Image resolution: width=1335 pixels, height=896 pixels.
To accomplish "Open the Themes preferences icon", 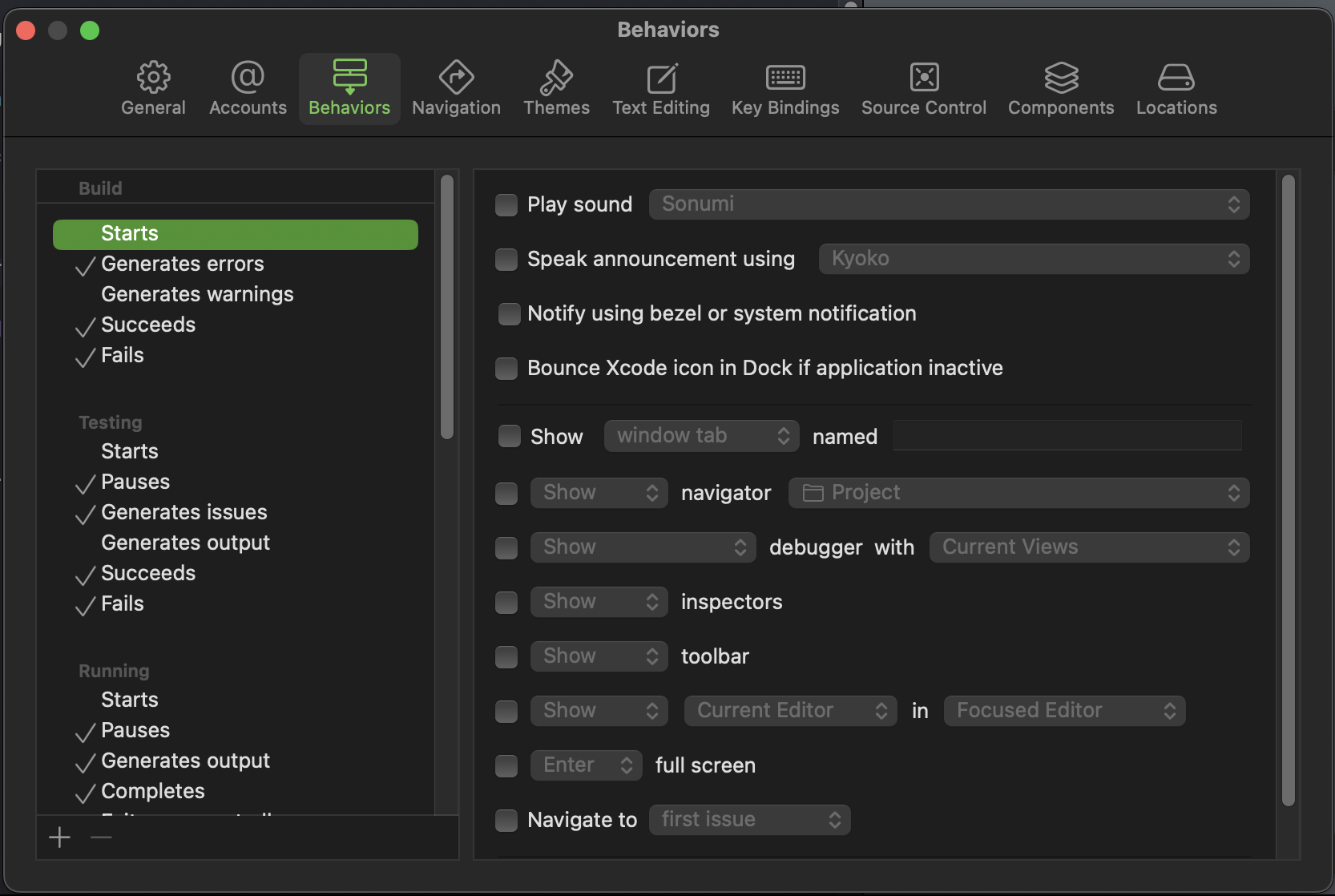I will [556, 78].
